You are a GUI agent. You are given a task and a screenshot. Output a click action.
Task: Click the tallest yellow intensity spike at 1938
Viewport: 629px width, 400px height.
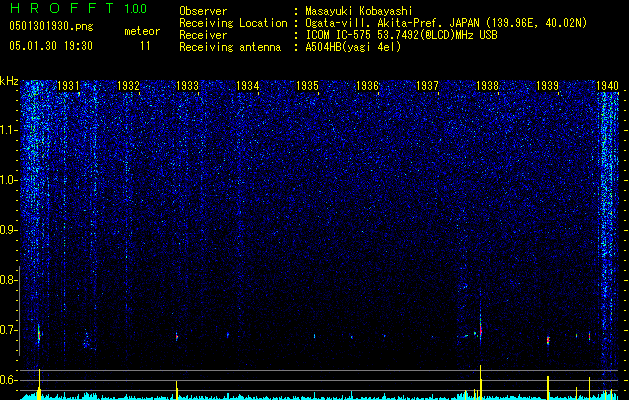pos(481,382)
